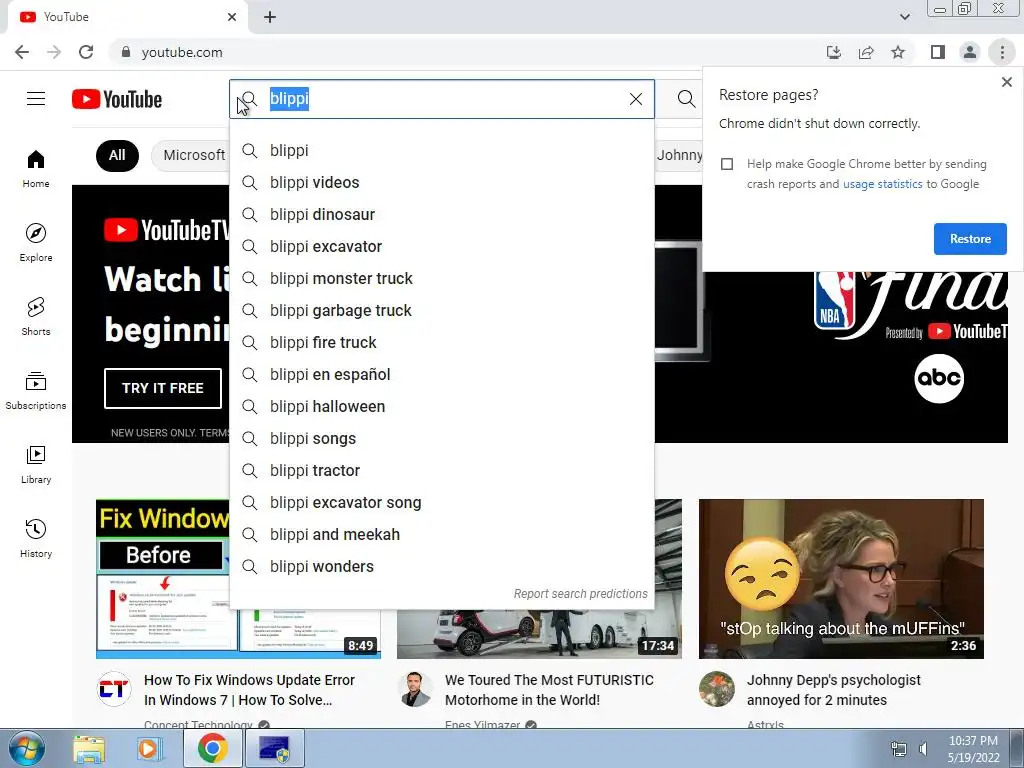Choose suggestion "blippi en español"
1024x768 pixels.
pyautogui.click(x=441, y=374)
